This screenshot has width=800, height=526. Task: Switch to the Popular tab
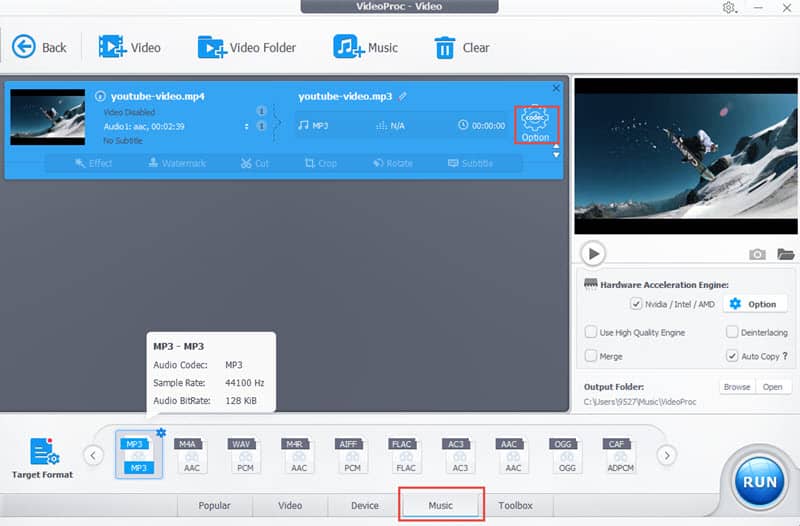214,505
